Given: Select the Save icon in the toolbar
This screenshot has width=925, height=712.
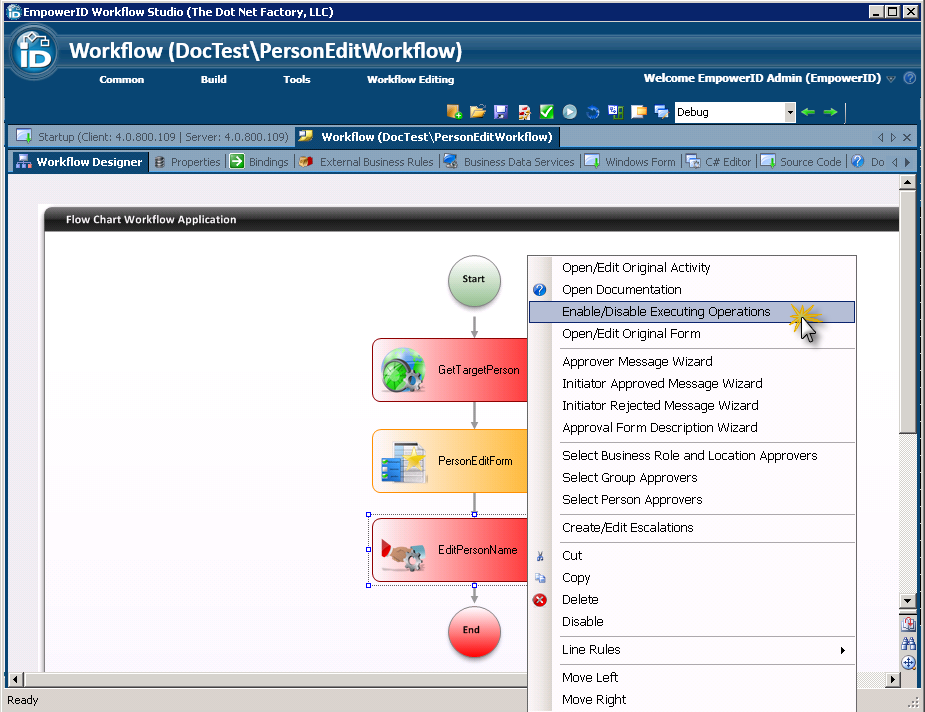Looking at the screenshot, I should (501, 113).
